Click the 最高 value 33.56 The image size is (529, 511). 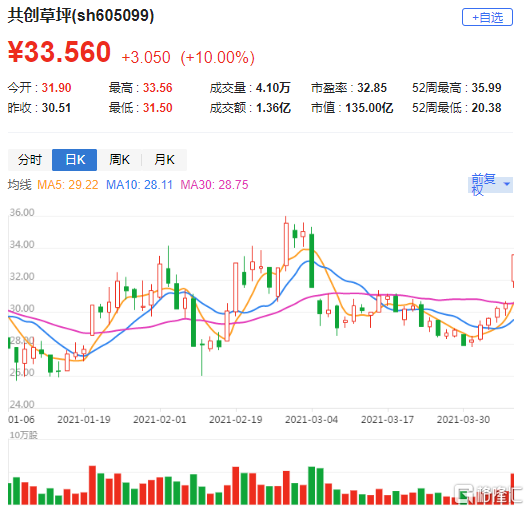158,88
